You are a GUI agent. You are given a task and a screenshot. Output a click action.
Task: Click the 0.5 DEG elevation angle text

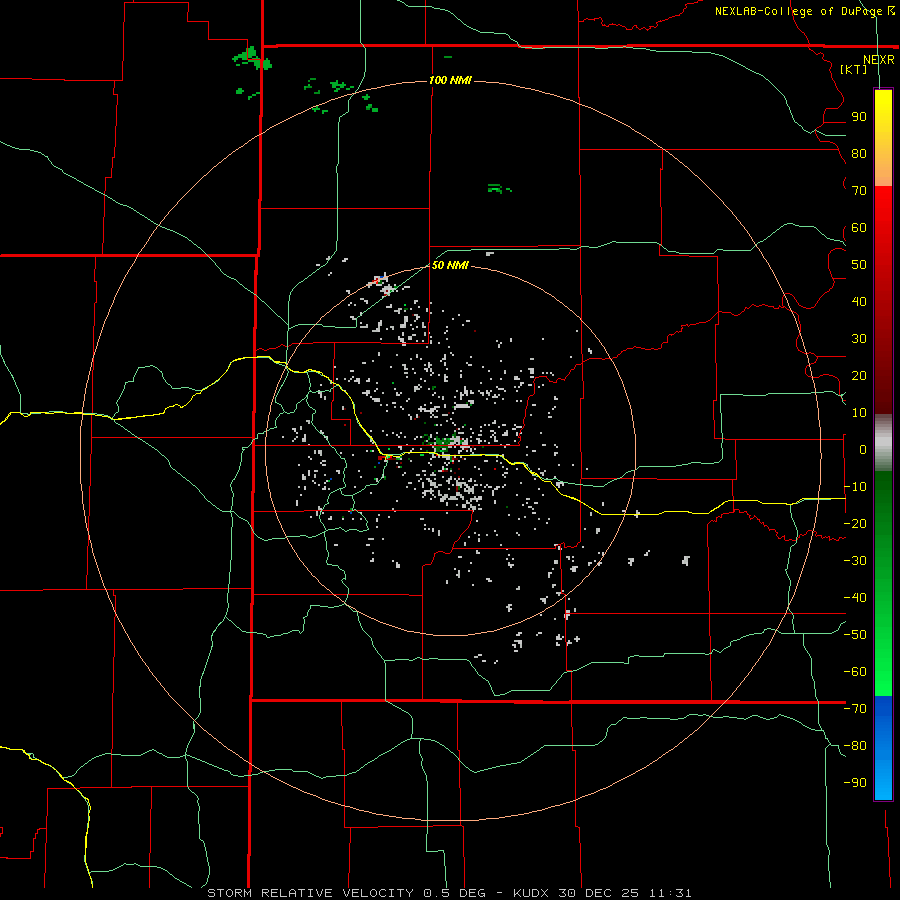[455, 893]
